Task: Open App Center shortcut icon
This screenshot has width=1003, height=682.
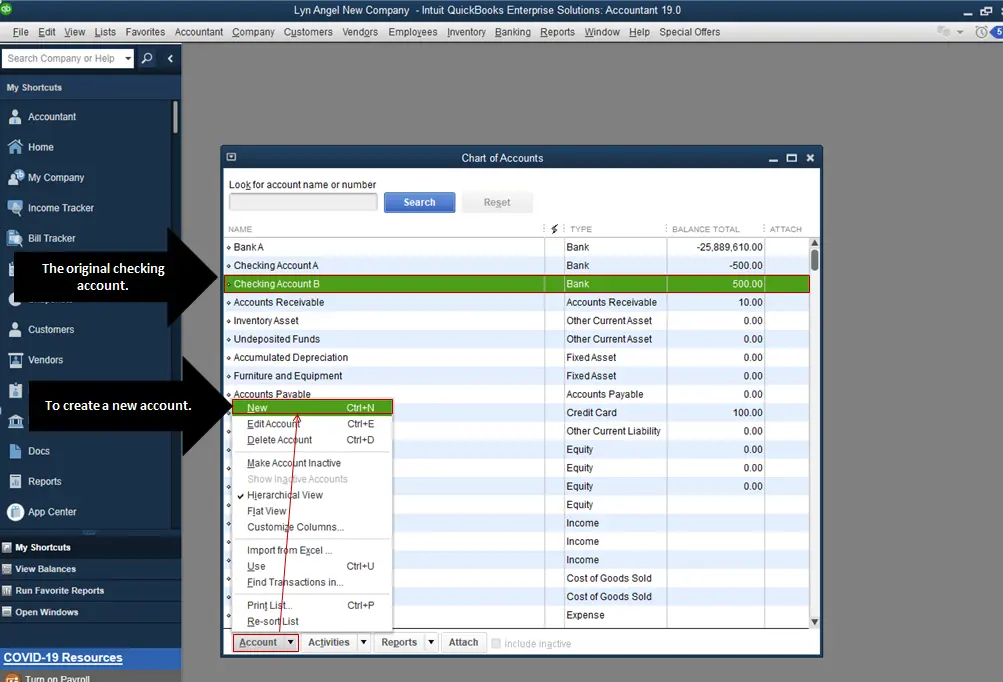Action: (x=15, y=512)
